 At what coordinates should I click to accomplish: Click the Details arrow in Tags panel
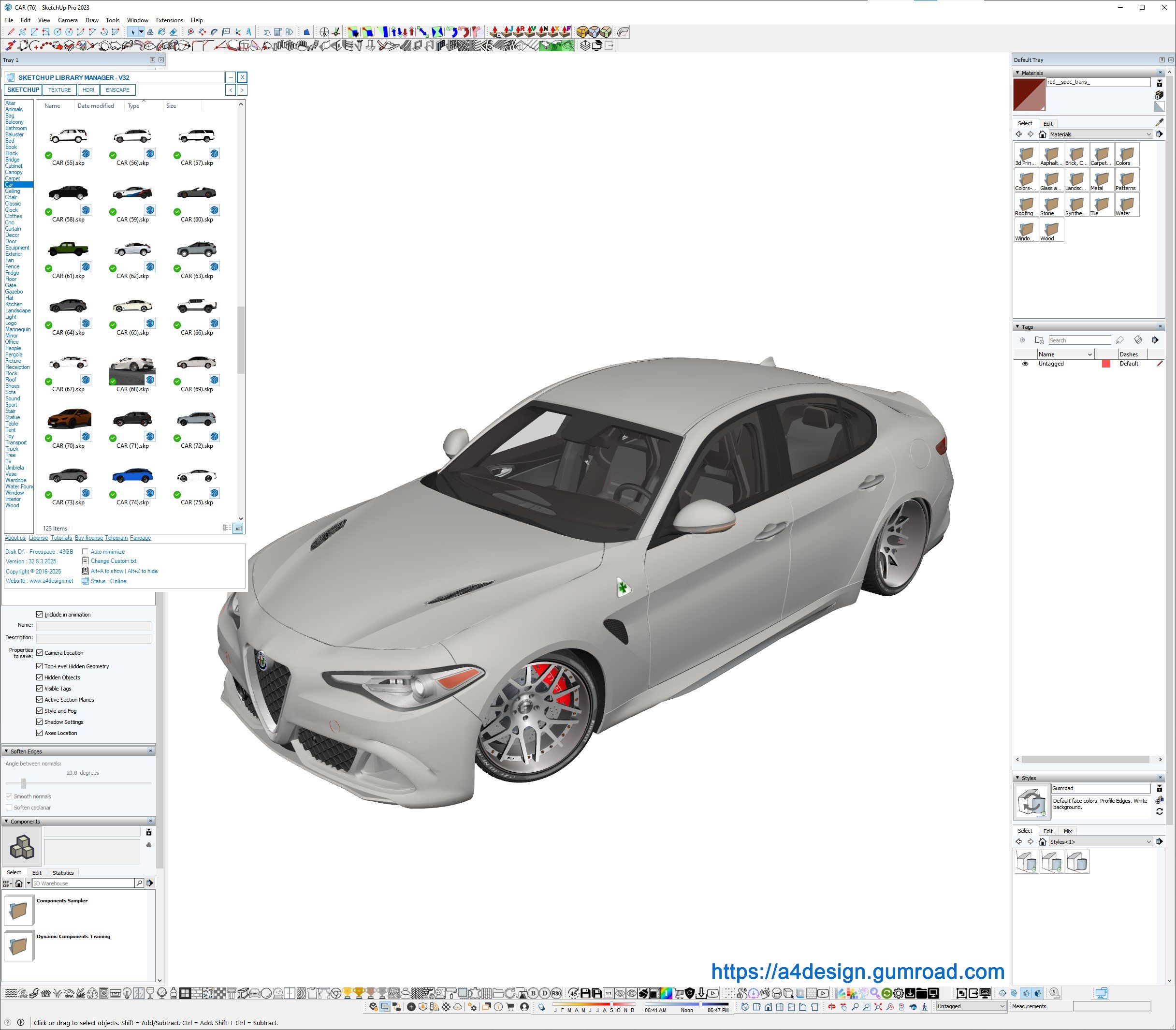tap(1155, 340)
